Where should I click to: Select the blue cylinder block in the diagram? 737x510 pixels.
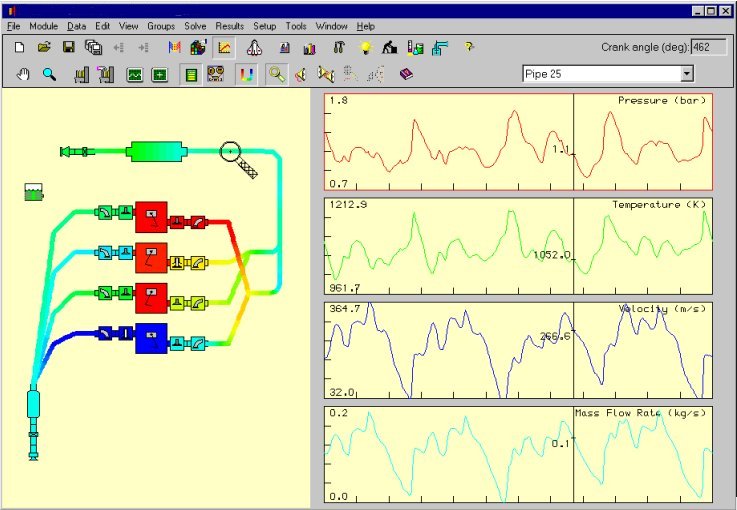151,338
